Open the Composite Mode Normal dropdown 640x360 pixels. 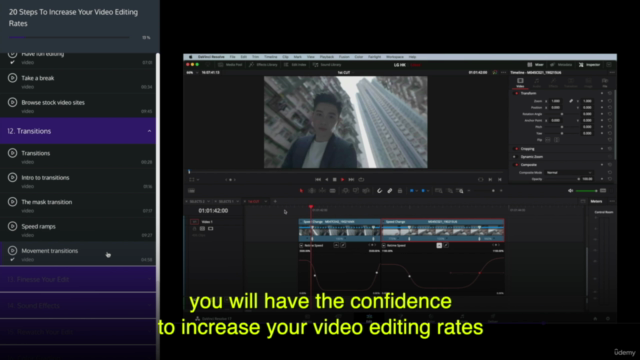569,173
